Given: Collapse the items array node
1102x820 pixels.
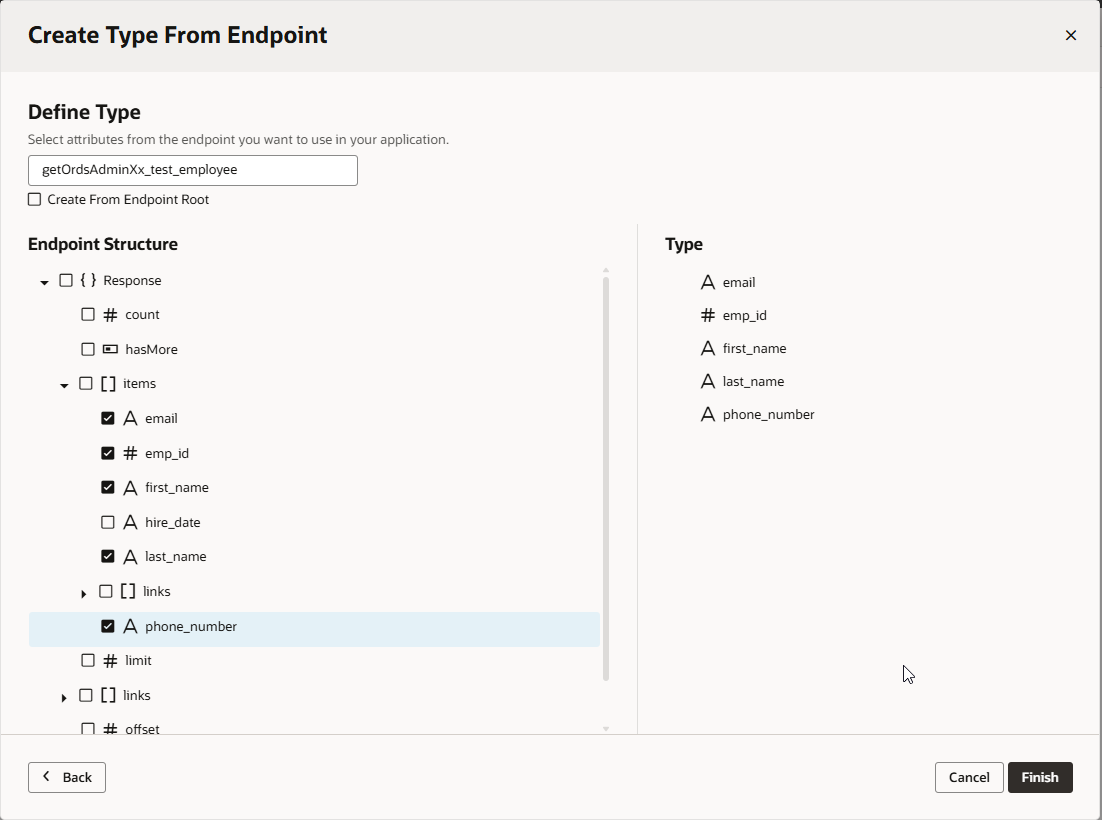Looking at the screenshot, I should 64,385.
